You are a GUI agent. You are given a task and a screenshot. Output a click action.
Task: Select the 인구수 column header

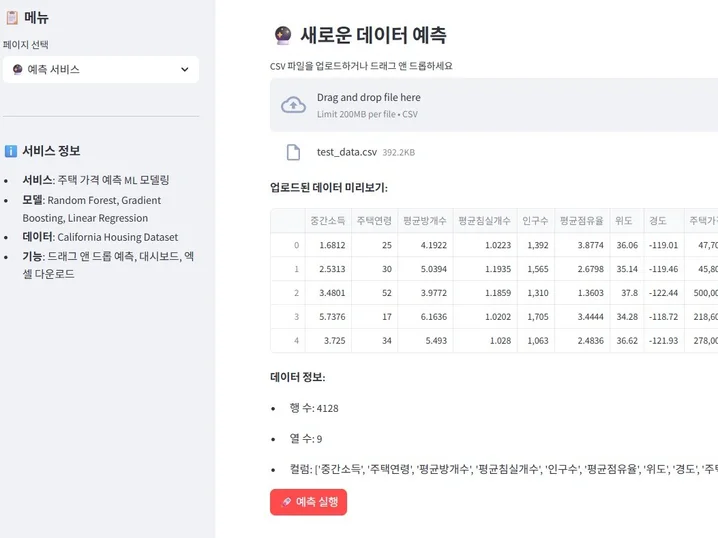coord(535,220)
